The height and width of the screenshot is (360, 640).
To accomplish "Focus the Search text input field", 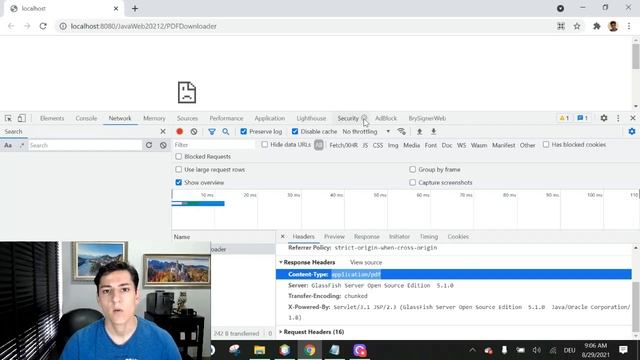I will (85, 145).
